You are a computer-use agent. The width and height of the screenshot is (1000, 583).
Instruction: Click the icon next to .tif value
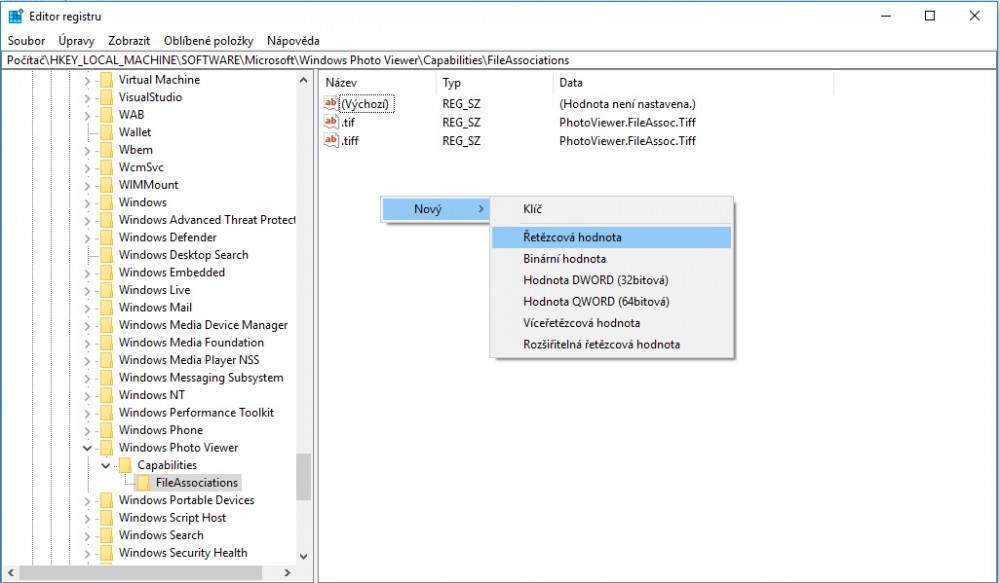pyautogui.click(x=331, y=122)
